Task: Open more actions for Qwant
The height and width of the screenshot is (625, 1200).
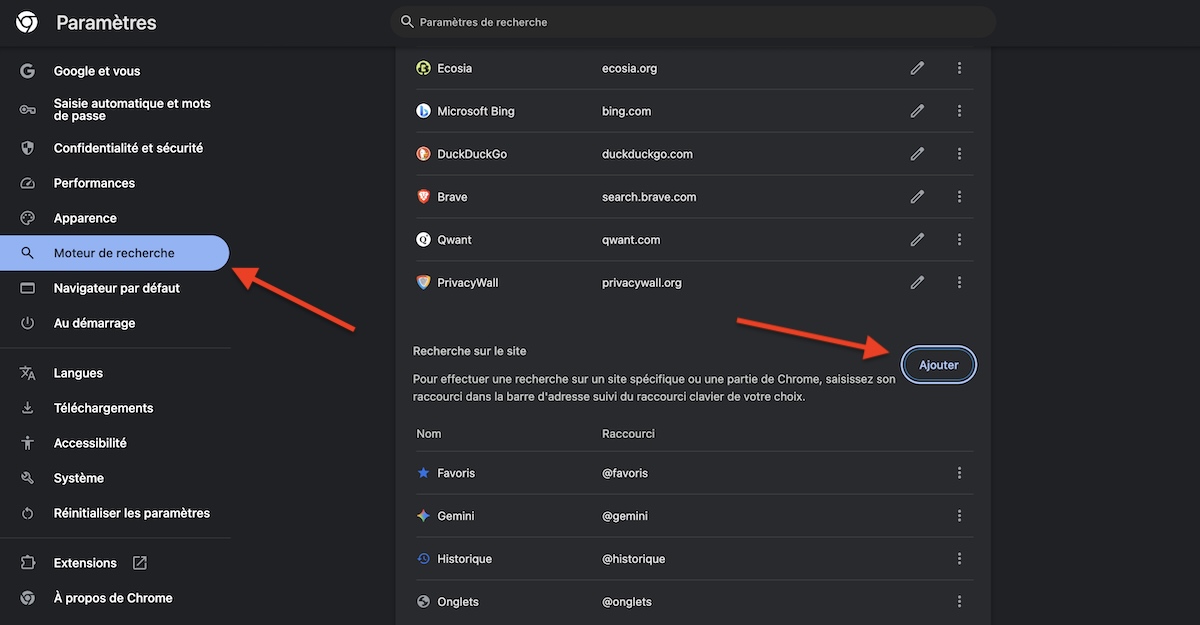Action: (959, 240)
